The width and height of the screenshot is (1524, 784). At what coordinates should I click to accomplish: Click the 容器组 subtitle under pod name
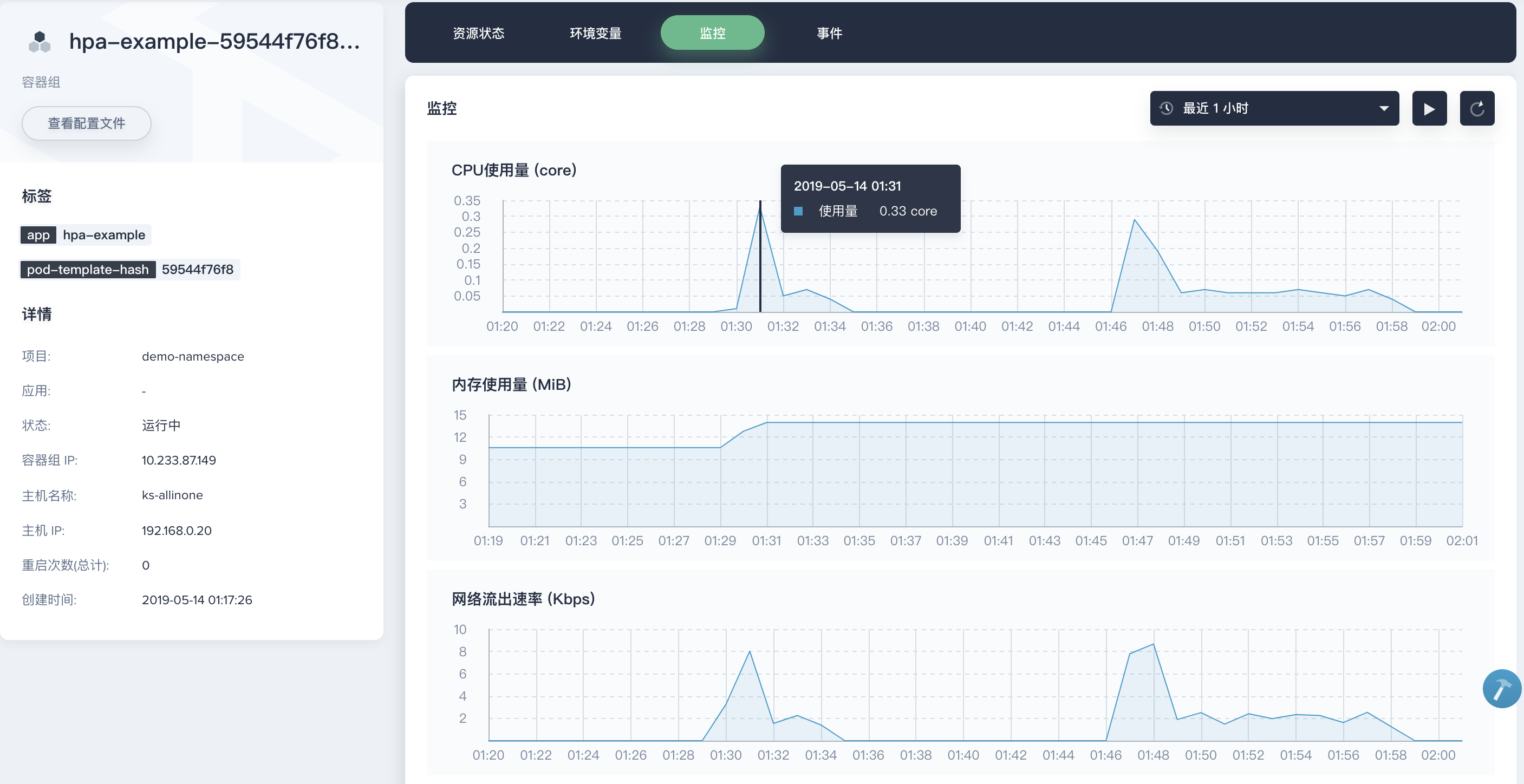(41, 82)
